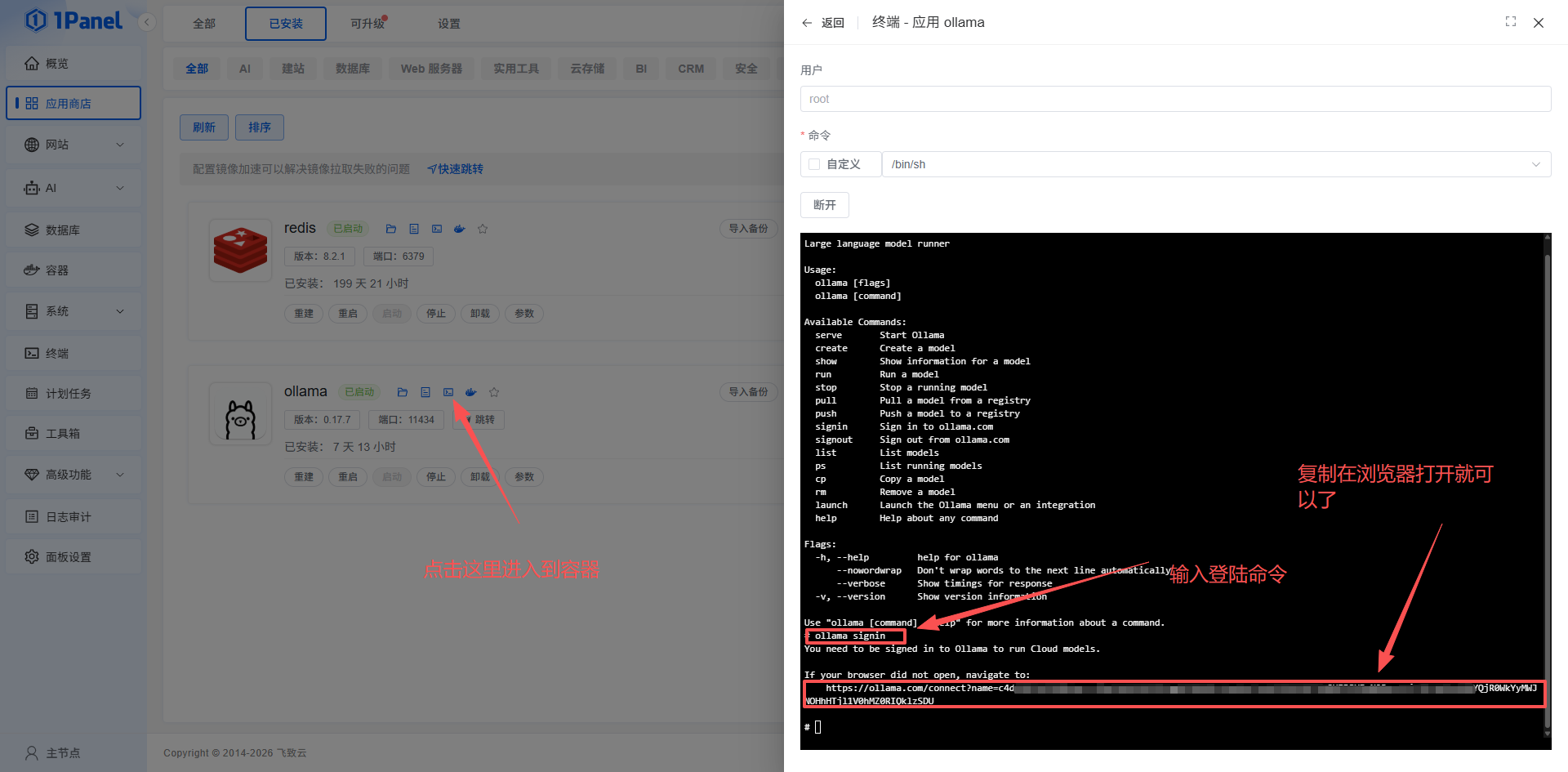Open 应用商店 app store in the sidebar
This screenshot has height=772, width=1568.
[x=73, y=103]
